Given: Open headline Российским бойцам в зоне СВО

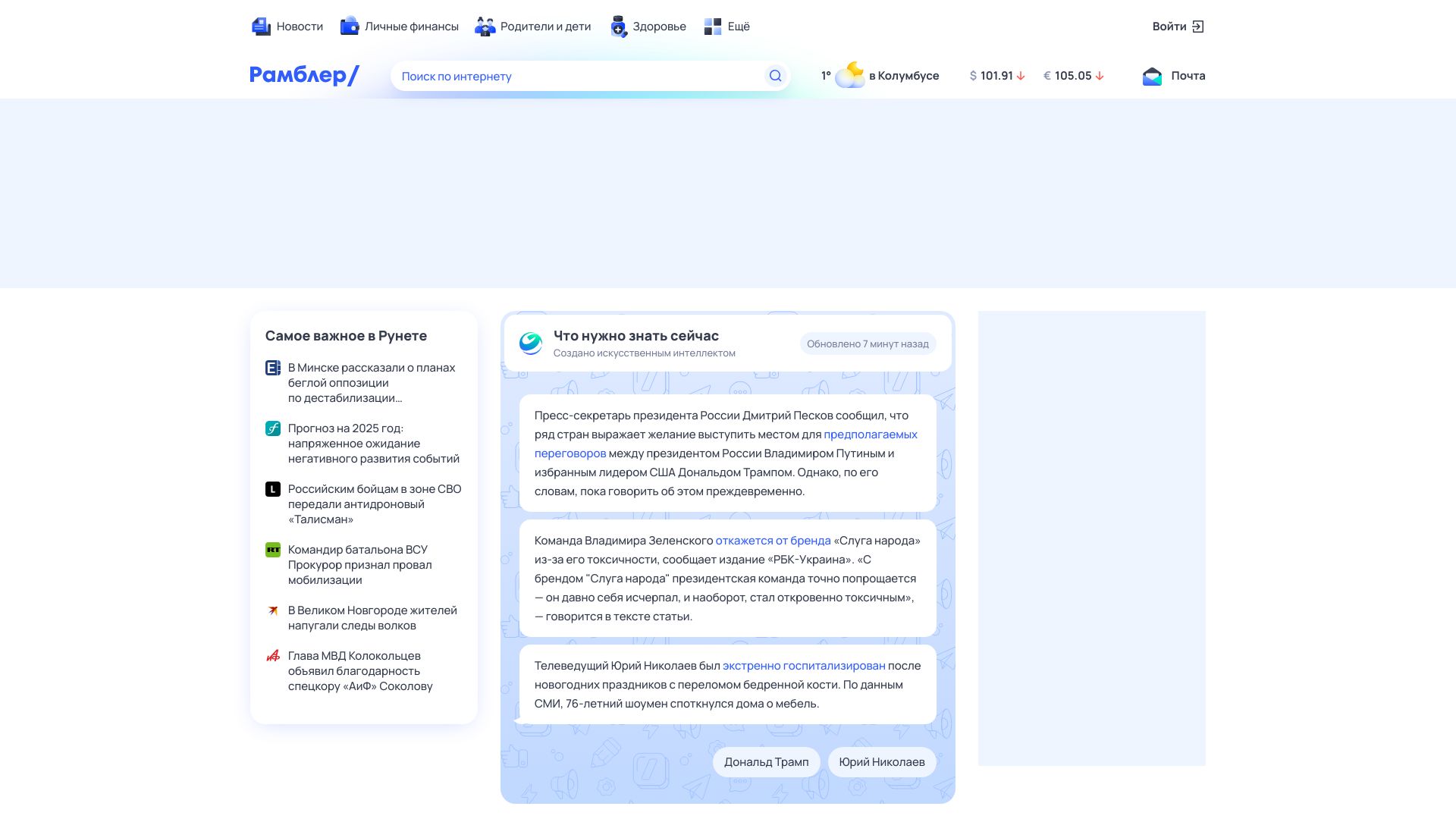Looking at the screenshot, I should click(375, 504).
